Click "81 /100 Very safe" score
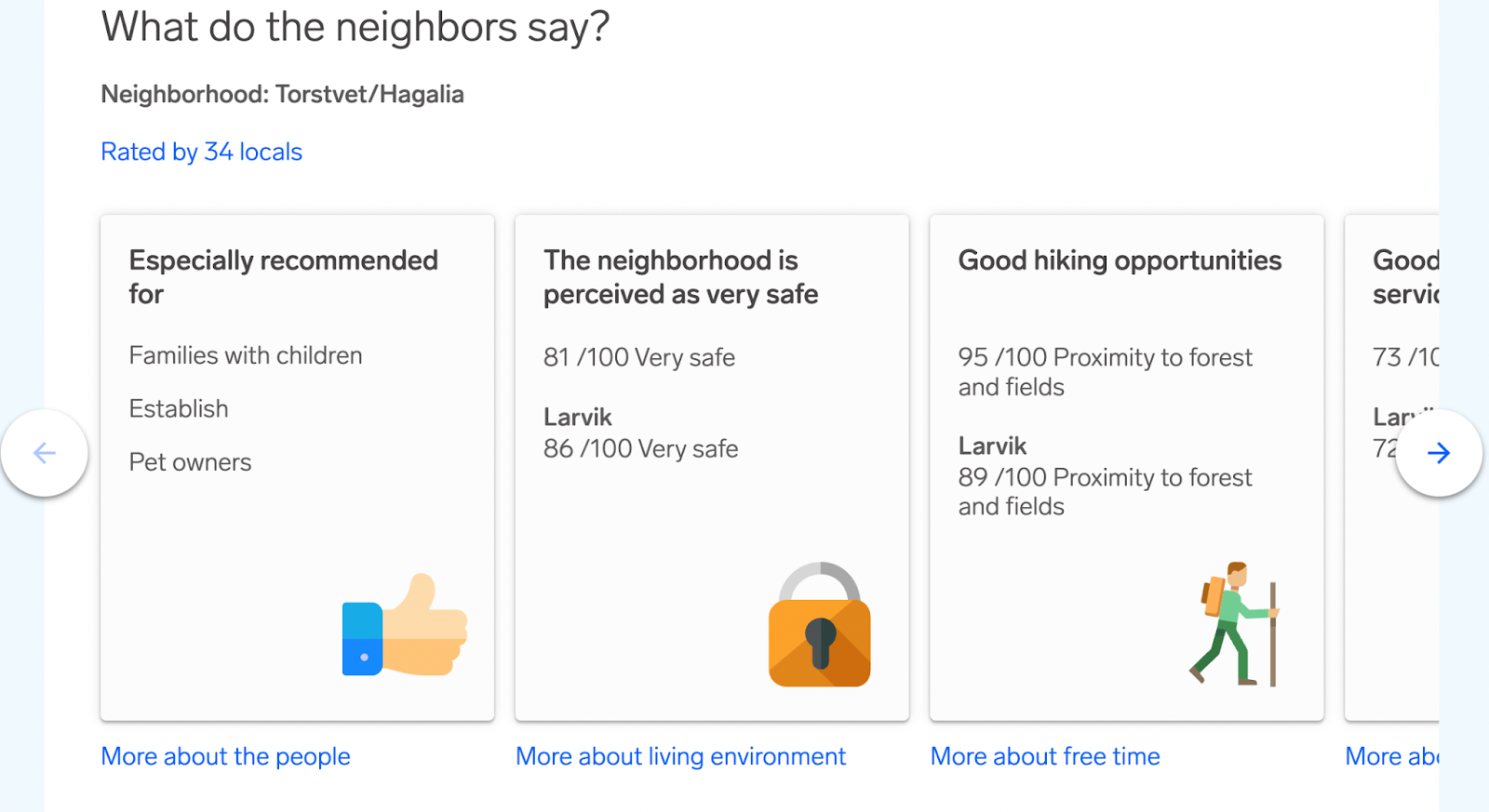 [639, 357]
